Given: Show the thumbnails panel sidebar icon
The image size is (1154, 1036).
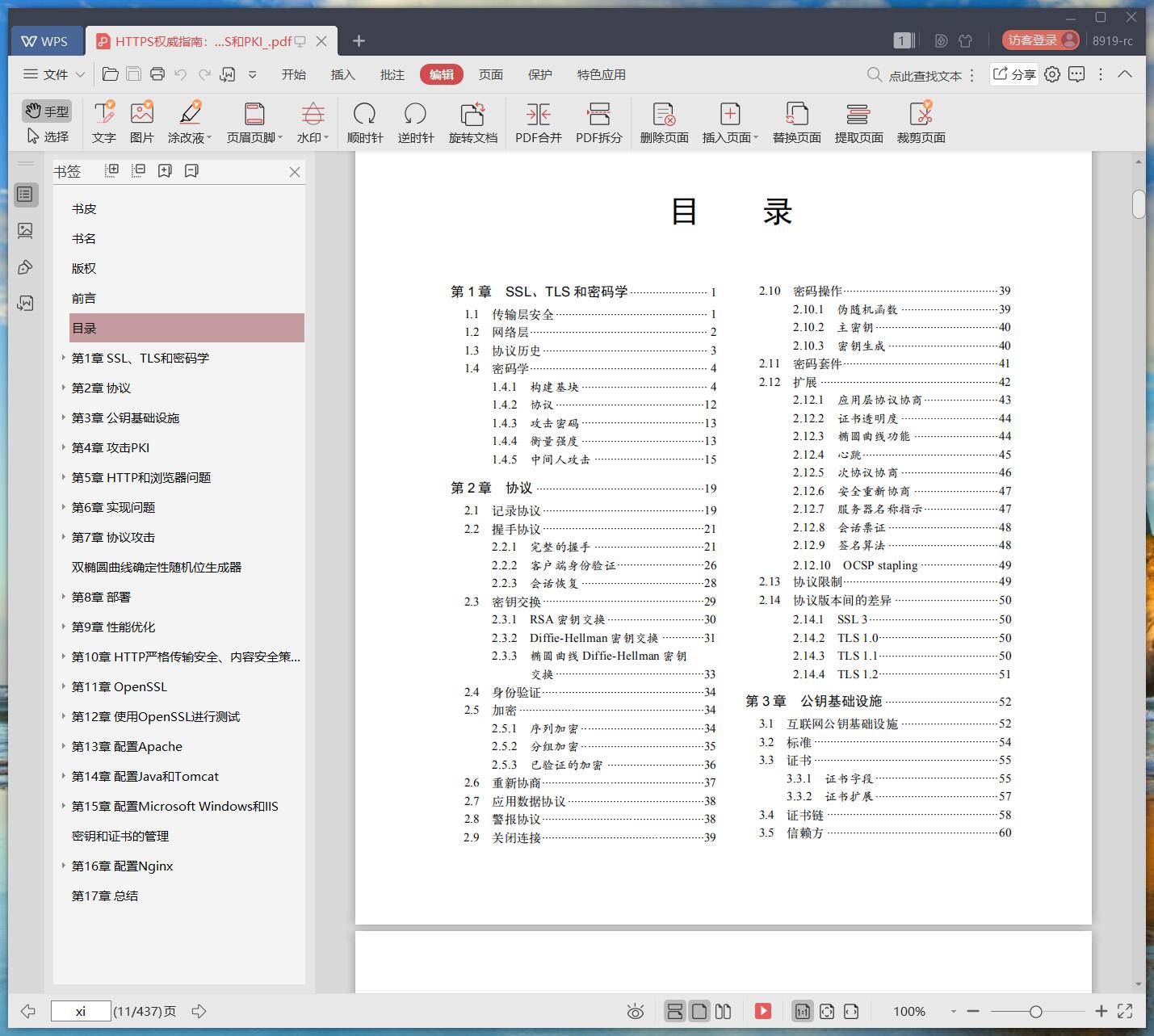Looking at the screenshot, I should [x=25, y=231].
